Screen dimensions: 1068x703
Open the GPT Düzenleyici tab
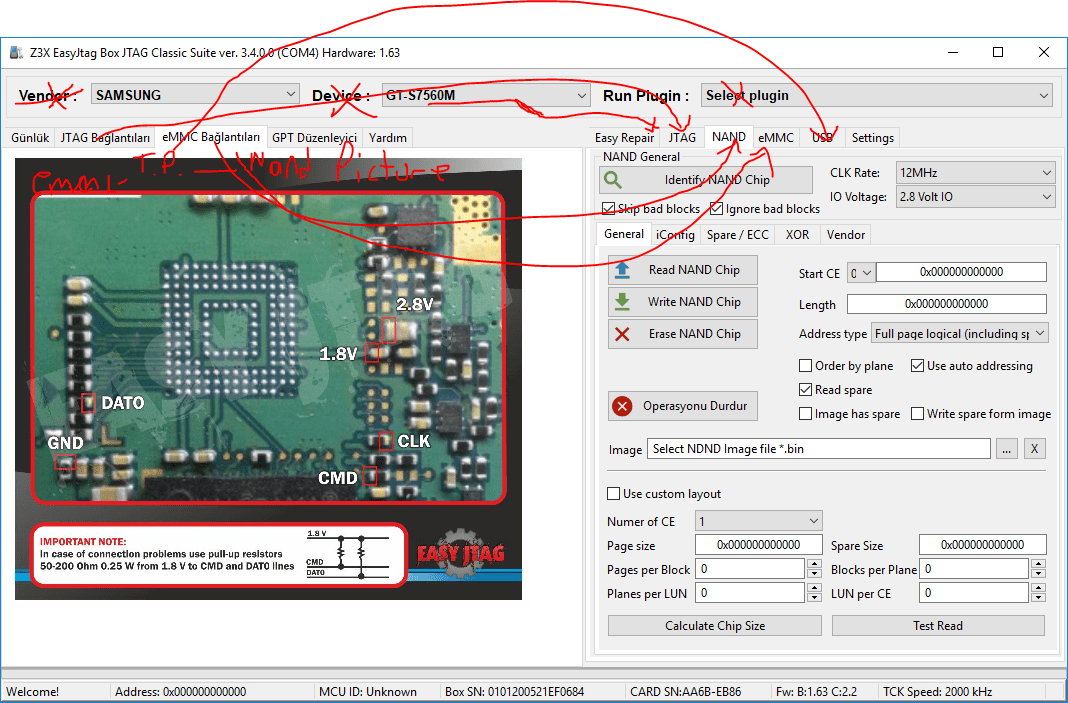pyautogui.click(x=315, y=138)
